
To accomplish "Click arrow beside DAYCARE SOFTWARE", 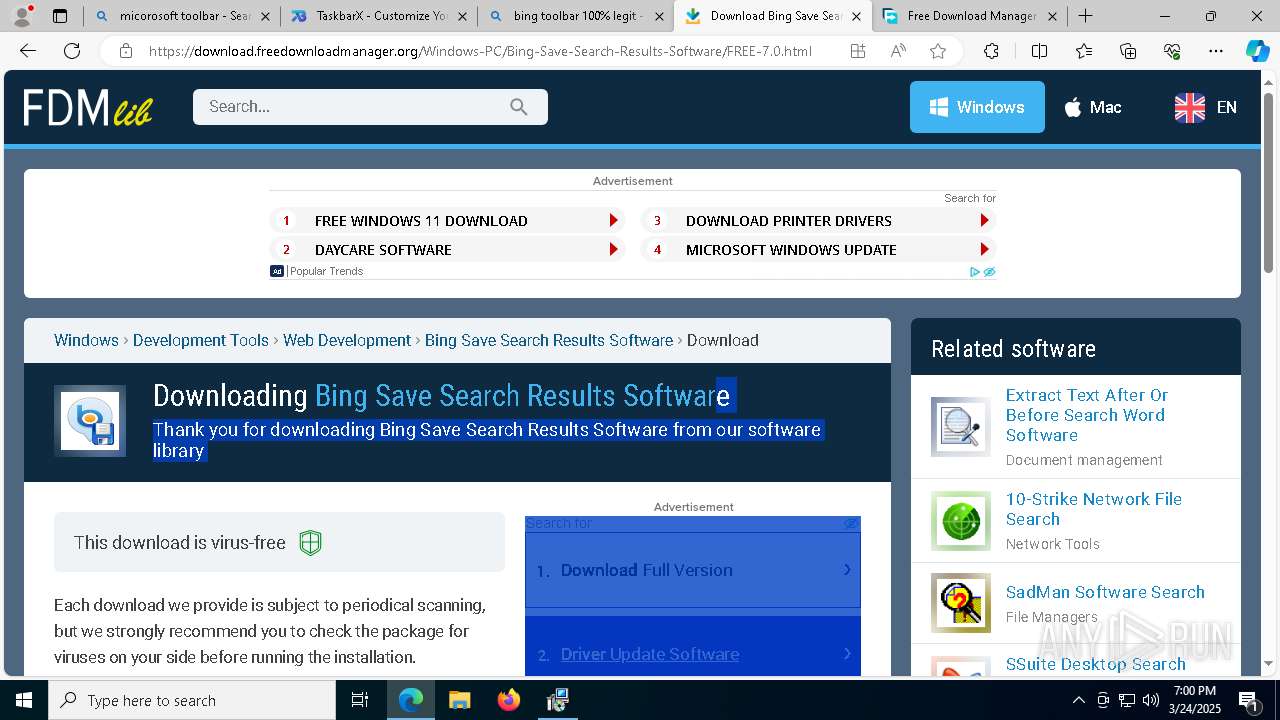I will pyautogui.click(x=614, y=250).
